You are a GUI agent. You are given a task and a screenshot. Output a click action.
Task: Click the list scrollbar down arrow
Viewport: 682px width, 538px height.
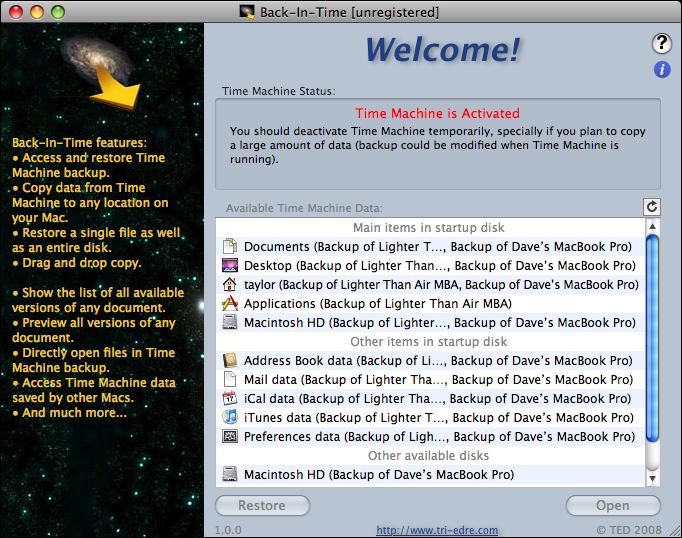tap(652, 478)
